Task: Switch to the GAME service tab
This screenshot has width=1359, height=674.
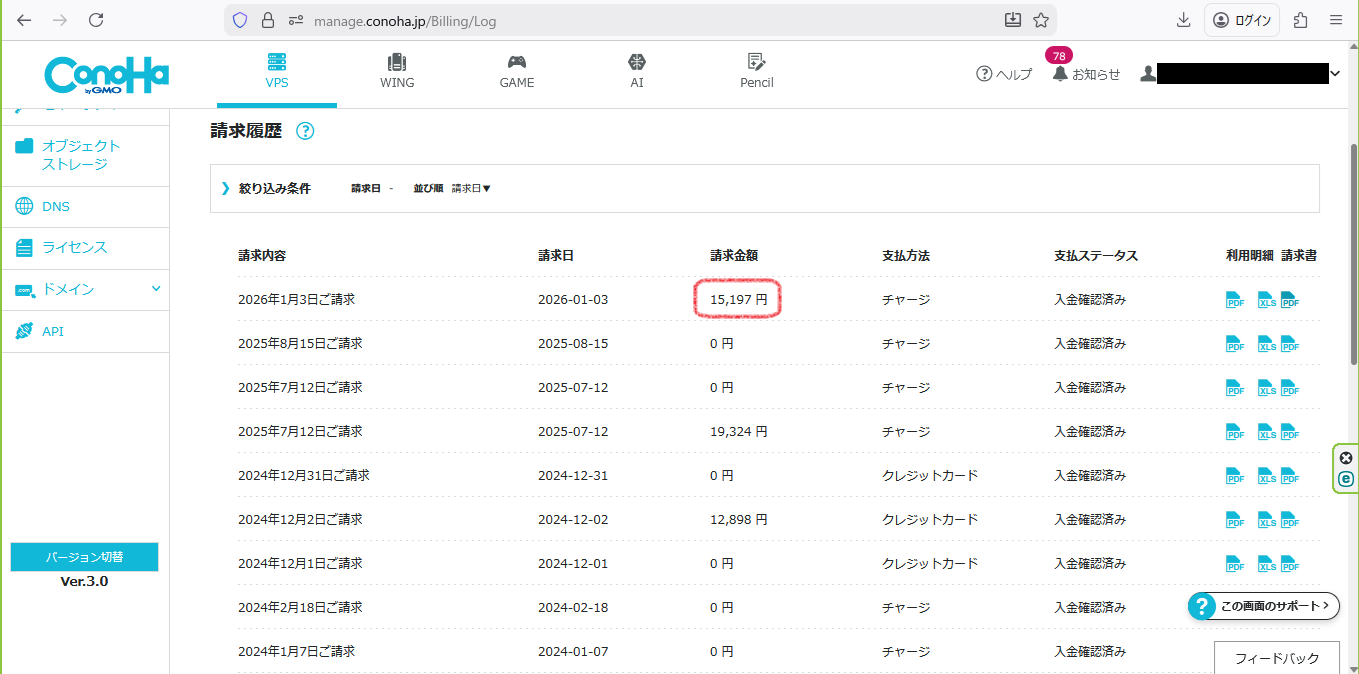Action: coord(517,71)
